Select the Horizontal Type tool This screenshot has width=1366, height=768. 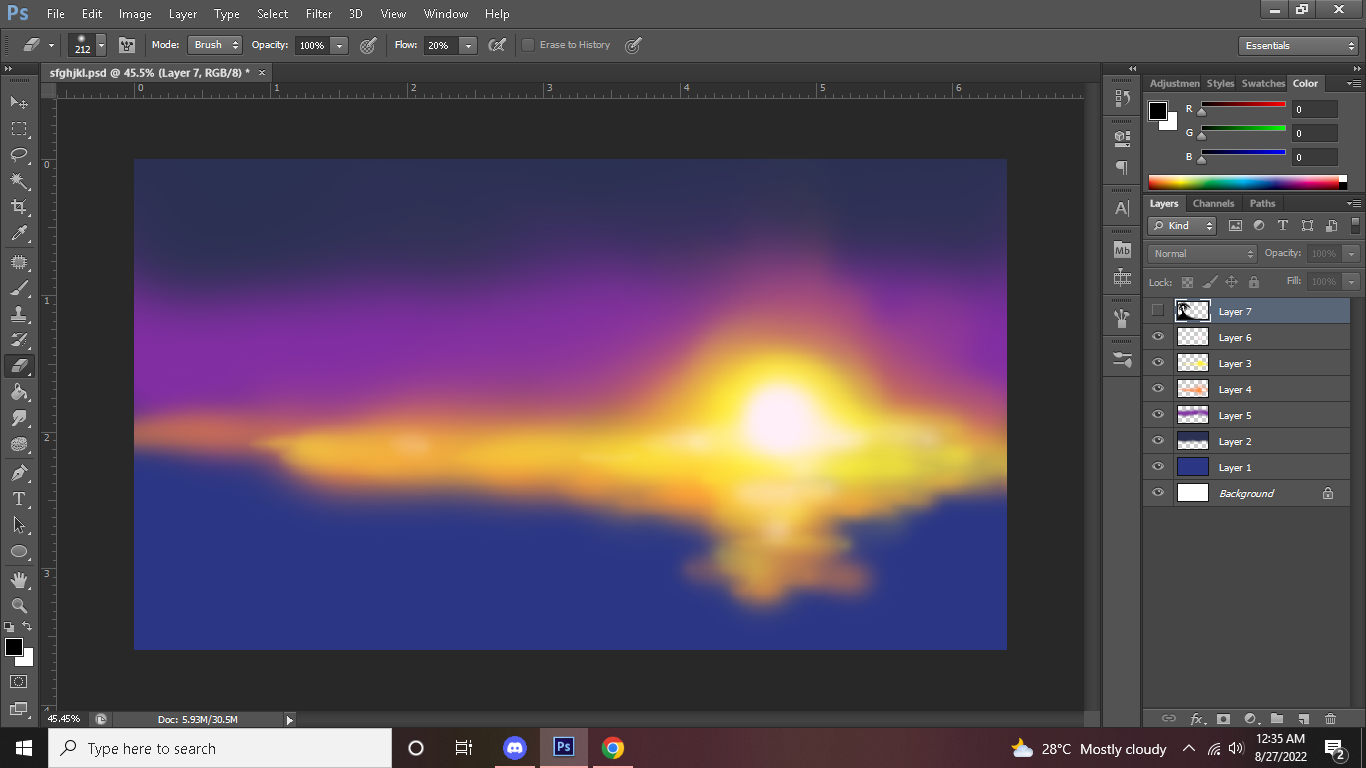pos(19,498)
